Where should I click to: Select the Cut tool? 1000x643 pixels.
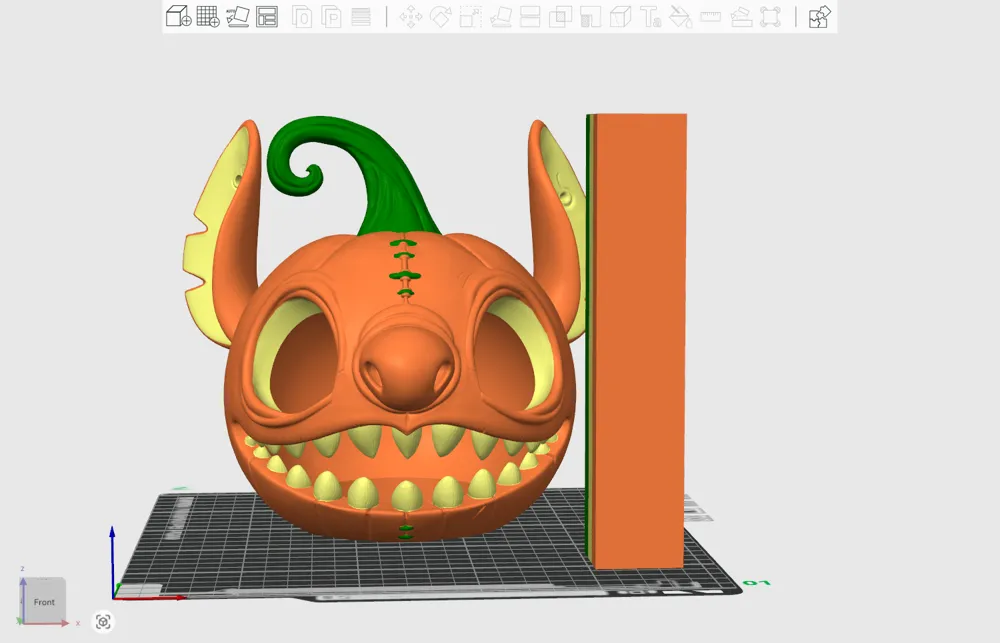pyautogui.click(x=530, y=17)
